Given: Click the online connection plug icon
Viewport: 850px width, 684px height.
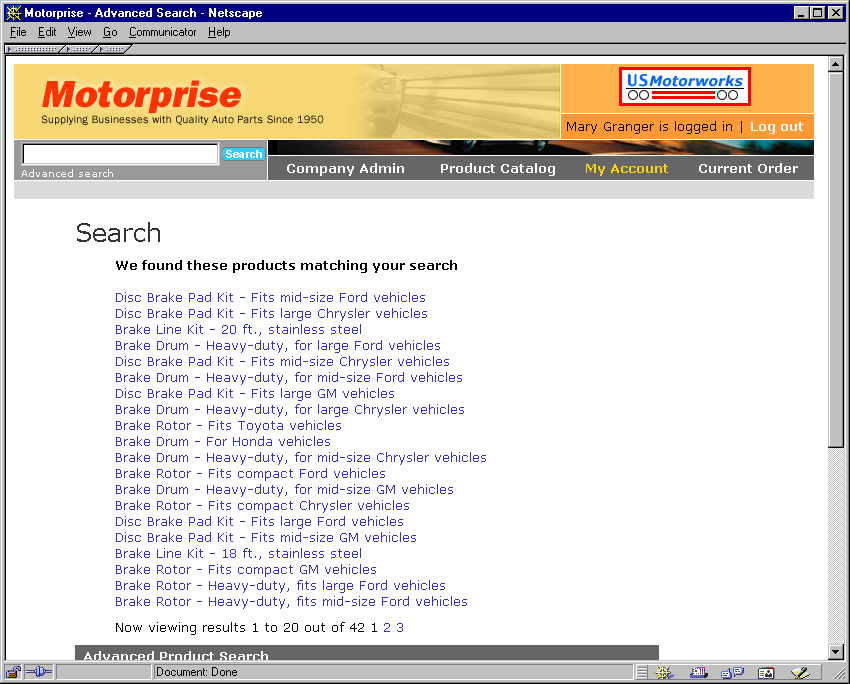Looking at the screenshot, I should (x=38, y=672).
